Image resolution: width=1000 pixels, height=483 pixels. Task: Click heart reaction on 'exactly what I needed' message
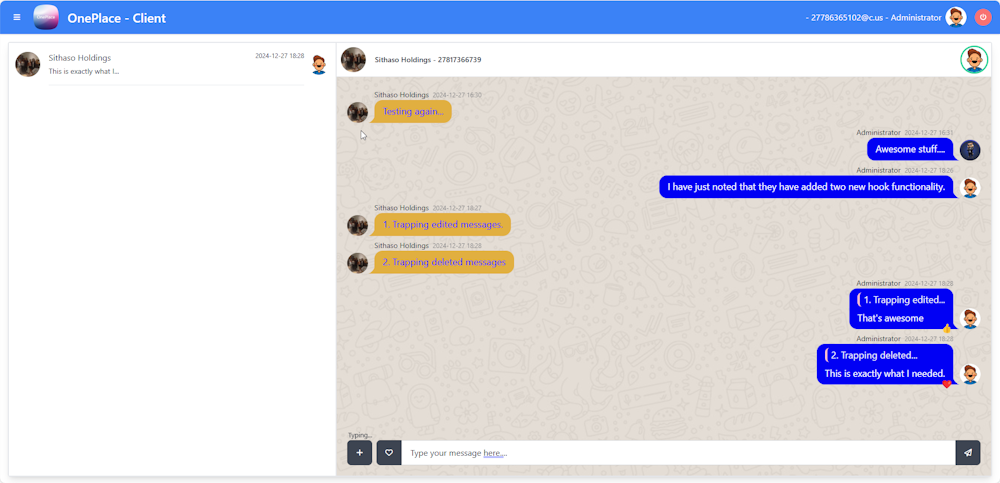(x=947, y=384)
